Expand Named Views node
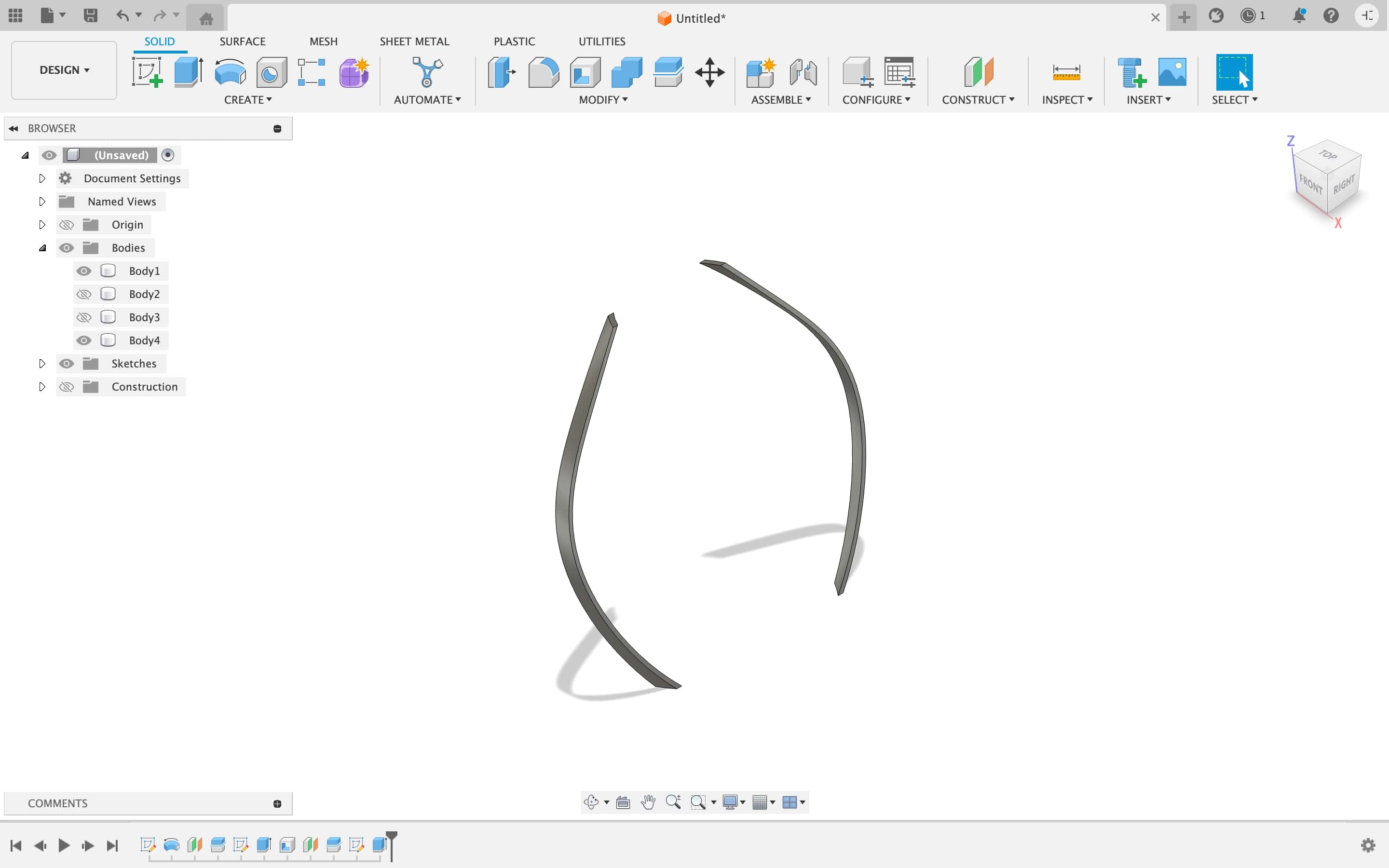The width and height of the screenshot is (1389, 868). click(x=42, y=202)
